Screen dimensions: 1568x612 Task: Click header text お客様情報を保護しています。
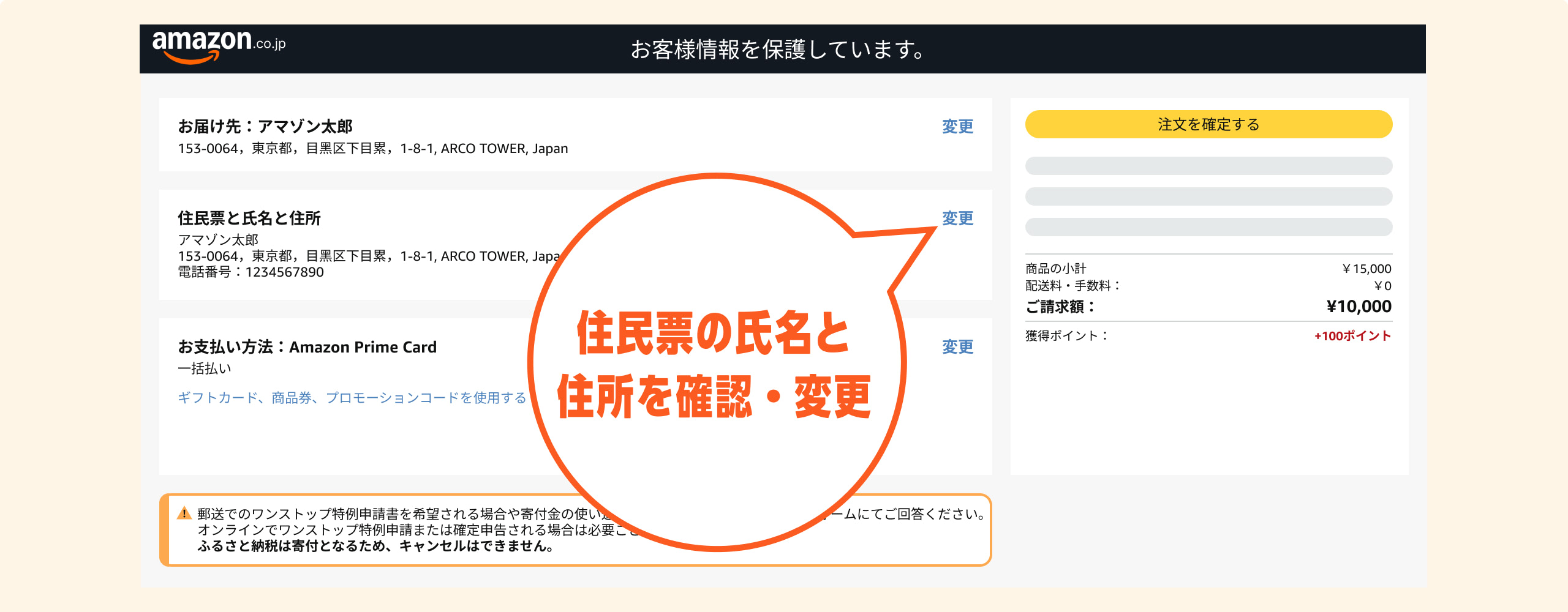[x=778, y=50]
